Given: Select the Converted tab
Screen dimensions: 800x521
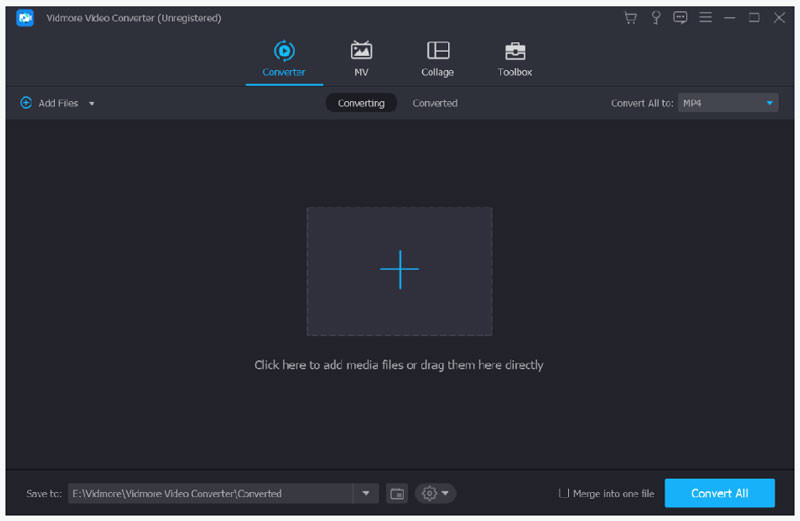Looking at the screenshot, I should click(x=435, y=103).
